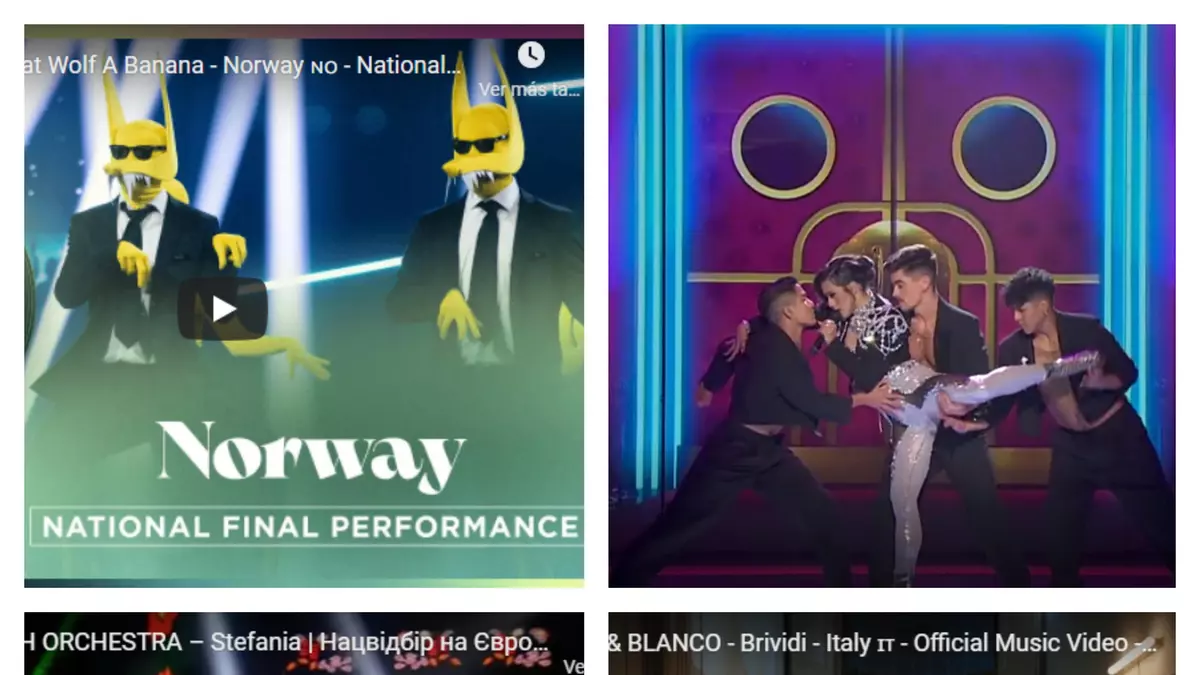
Task: Click the 'NATIONAL FINAL PERFORMANCE' banner
Action: (x=306, y=527)
